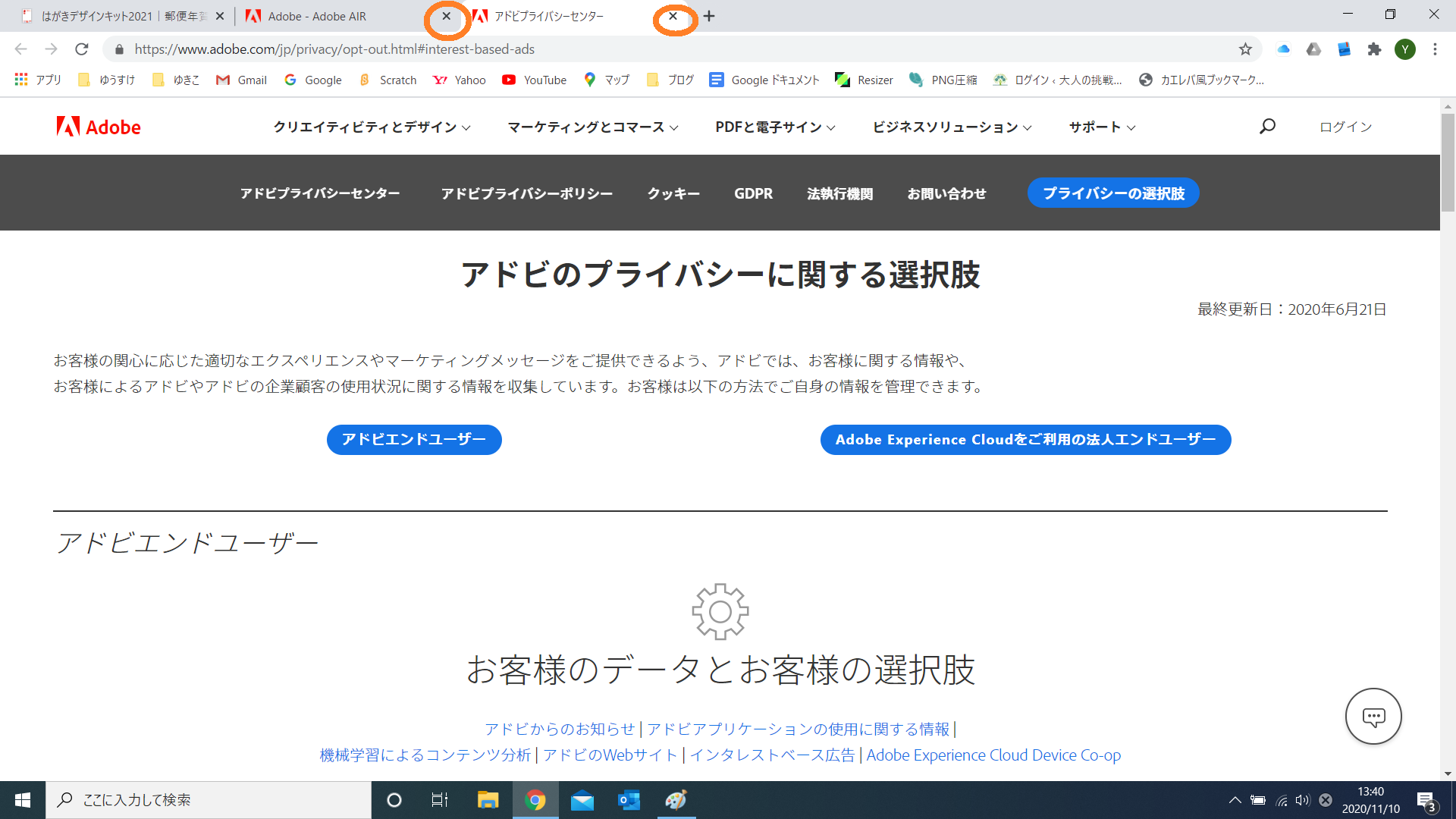The width and height of the screenshot is (1456, 819).
Task: Bookmark this page with the star icon
Action: coord(1245,49)
